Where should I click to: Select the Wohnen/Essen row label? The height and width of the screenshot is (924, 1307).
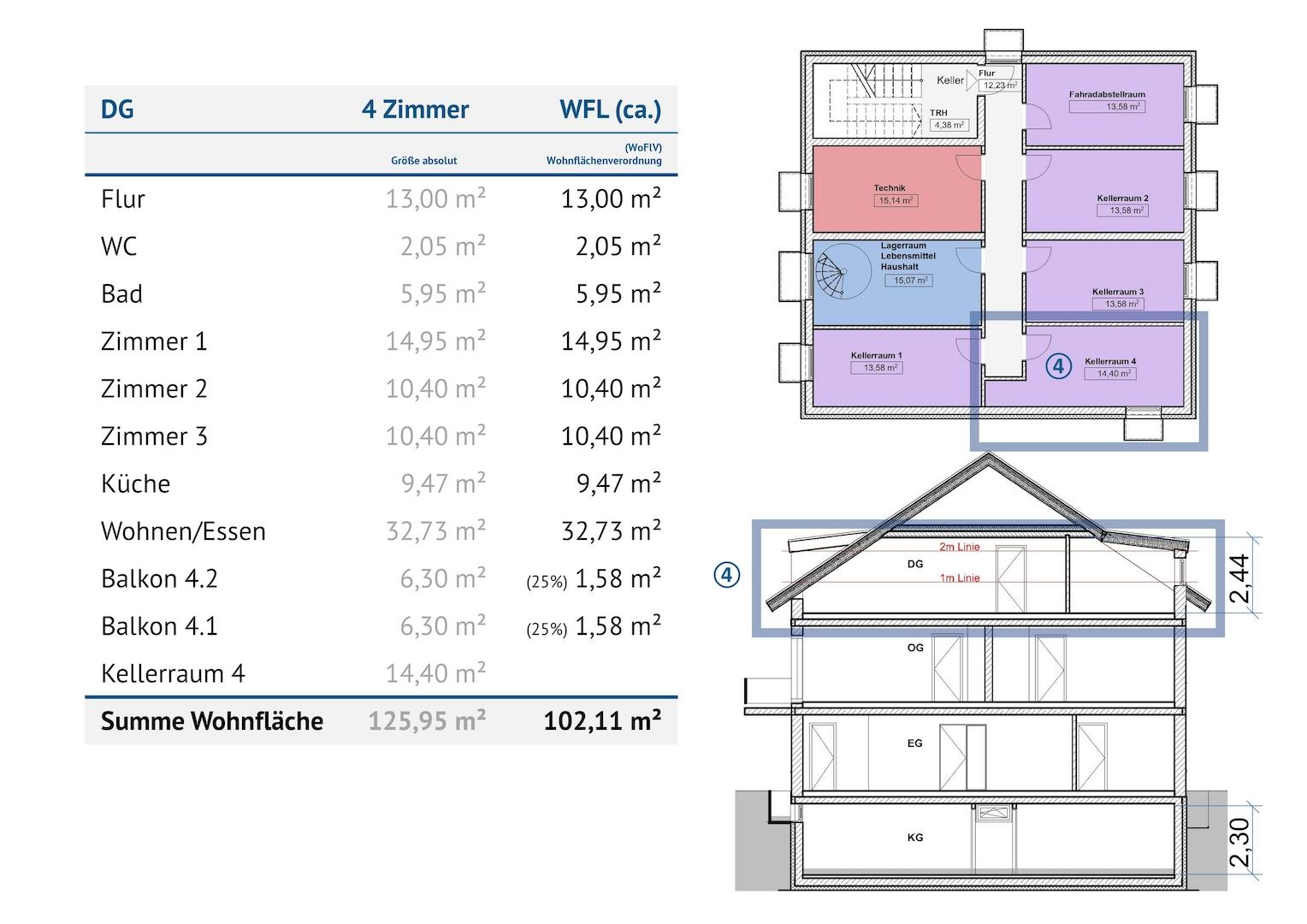point(183,531)
